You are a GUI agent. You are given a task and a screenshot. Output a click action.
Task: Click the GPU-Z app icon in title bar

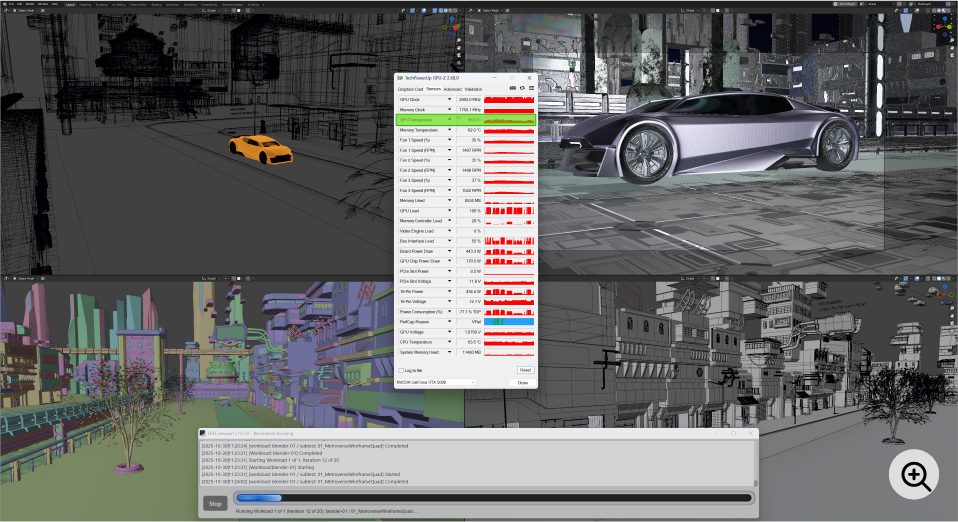pos(400,77)
